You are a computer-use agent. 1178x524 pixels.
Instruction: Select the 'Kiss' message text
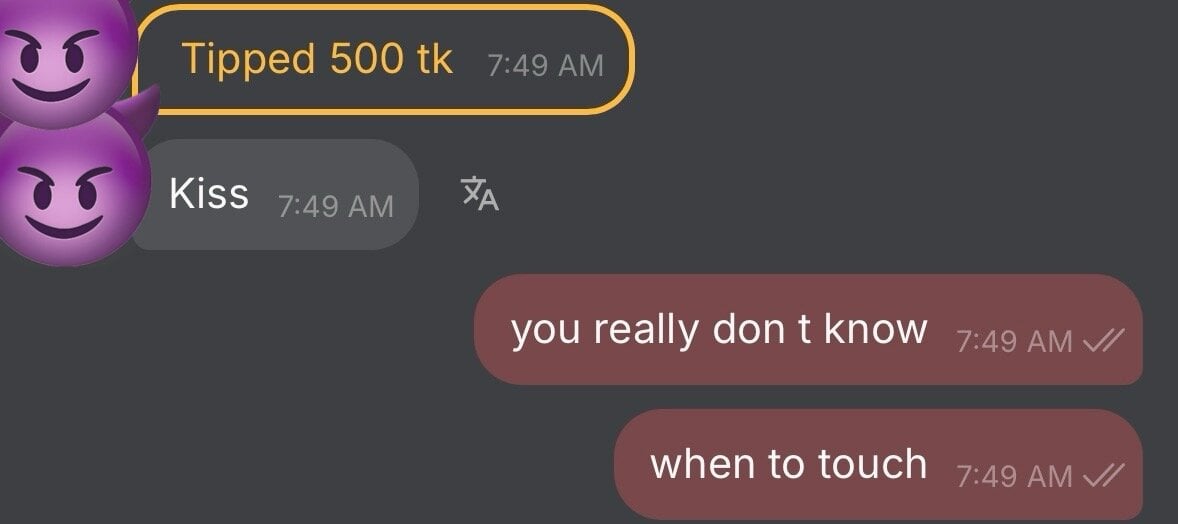click(209, 194)
